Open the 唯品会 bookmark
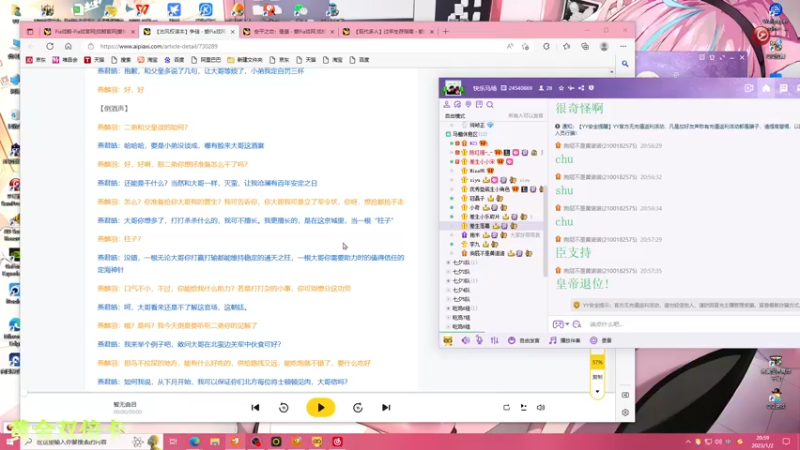The image size is (800, 450). [x=65, y=60]
